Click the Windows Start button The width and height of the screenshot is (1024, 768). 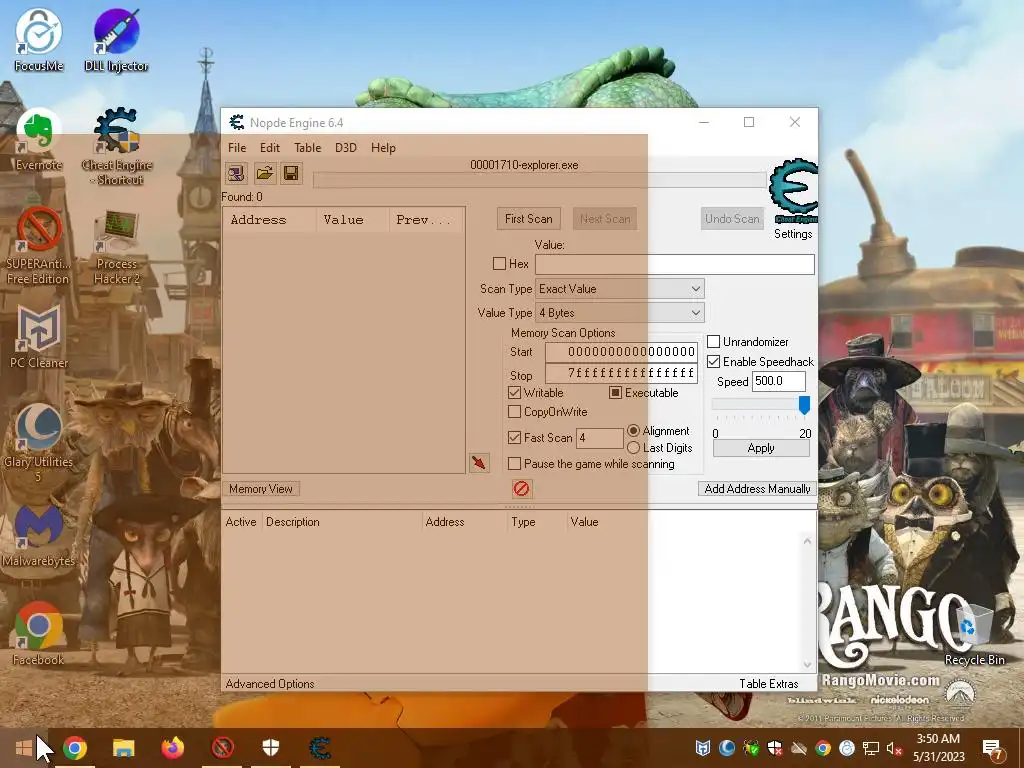pyautogui.click(x=24, y=748)
